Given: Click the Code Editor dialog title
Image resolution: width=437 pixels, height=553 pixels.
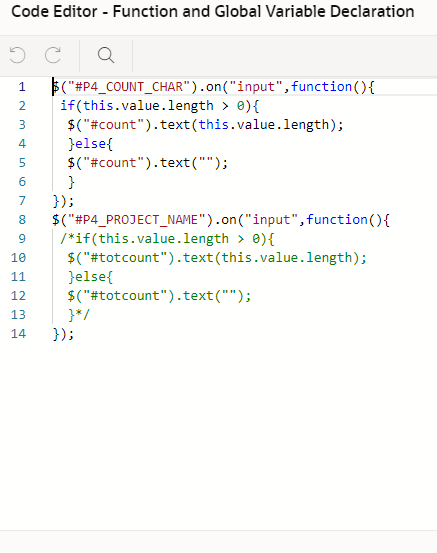Looking at the screenshot, I should [x=213, y=12].
